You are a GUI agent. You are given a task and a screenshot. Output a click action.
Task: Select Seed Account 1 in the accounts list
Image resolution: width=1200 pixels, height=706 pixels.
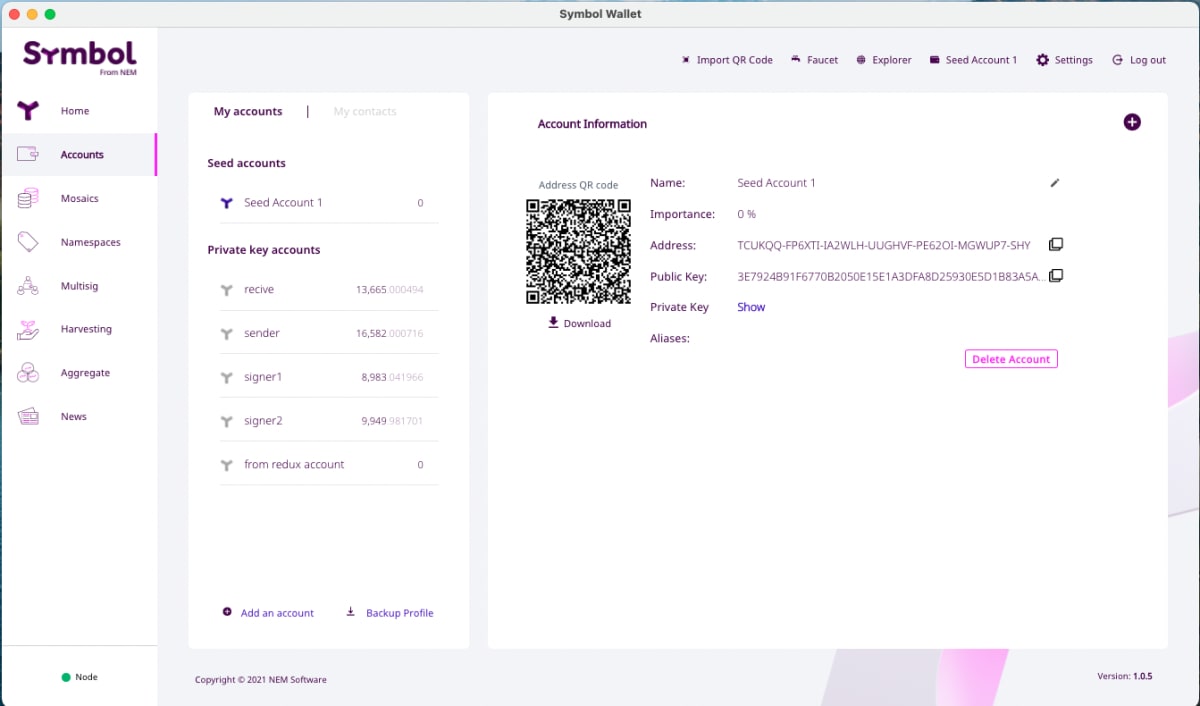[x=329, y=203]
